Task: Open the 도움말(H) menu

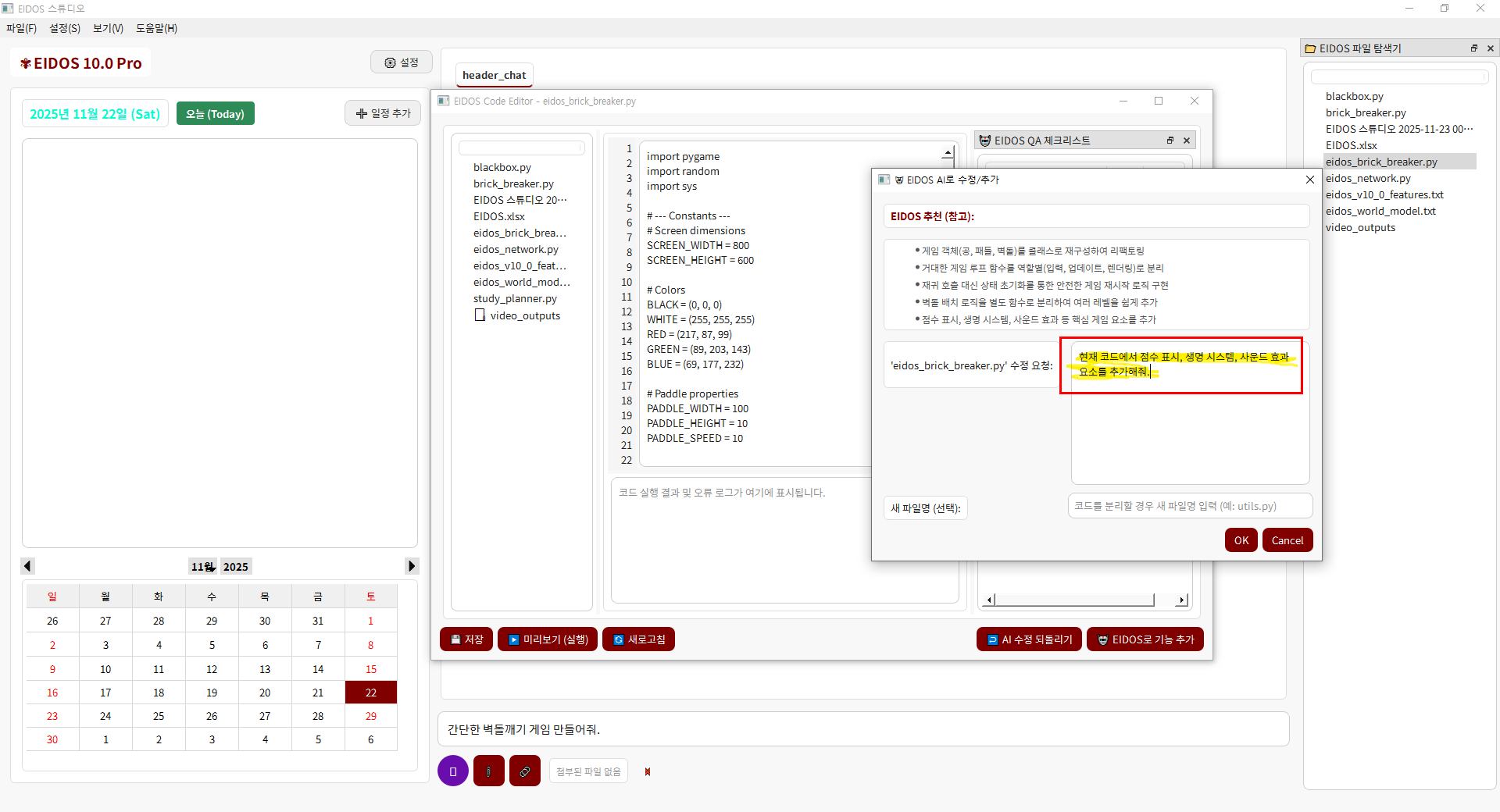Action: (x=155, y=28)
